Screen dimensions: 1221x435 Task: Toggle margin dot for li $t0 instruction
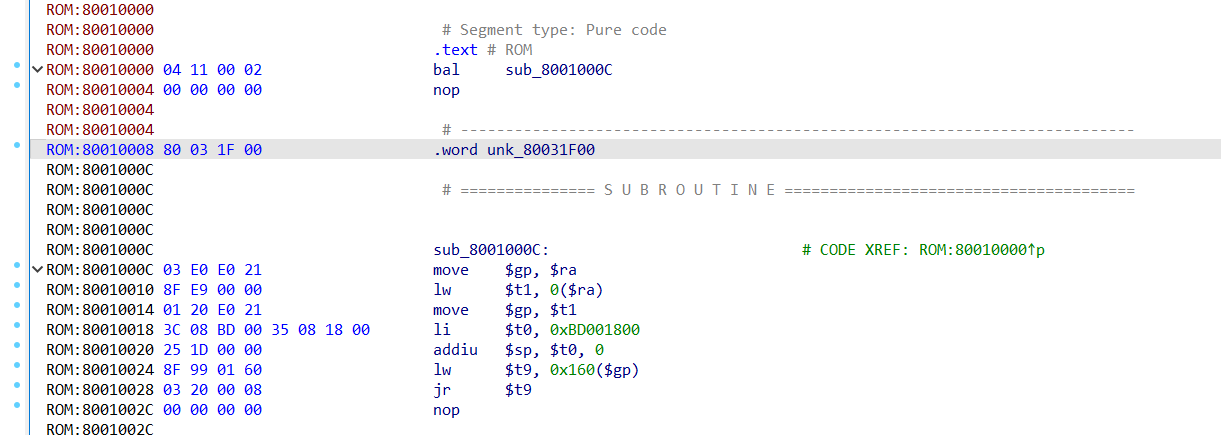point(17,326)
